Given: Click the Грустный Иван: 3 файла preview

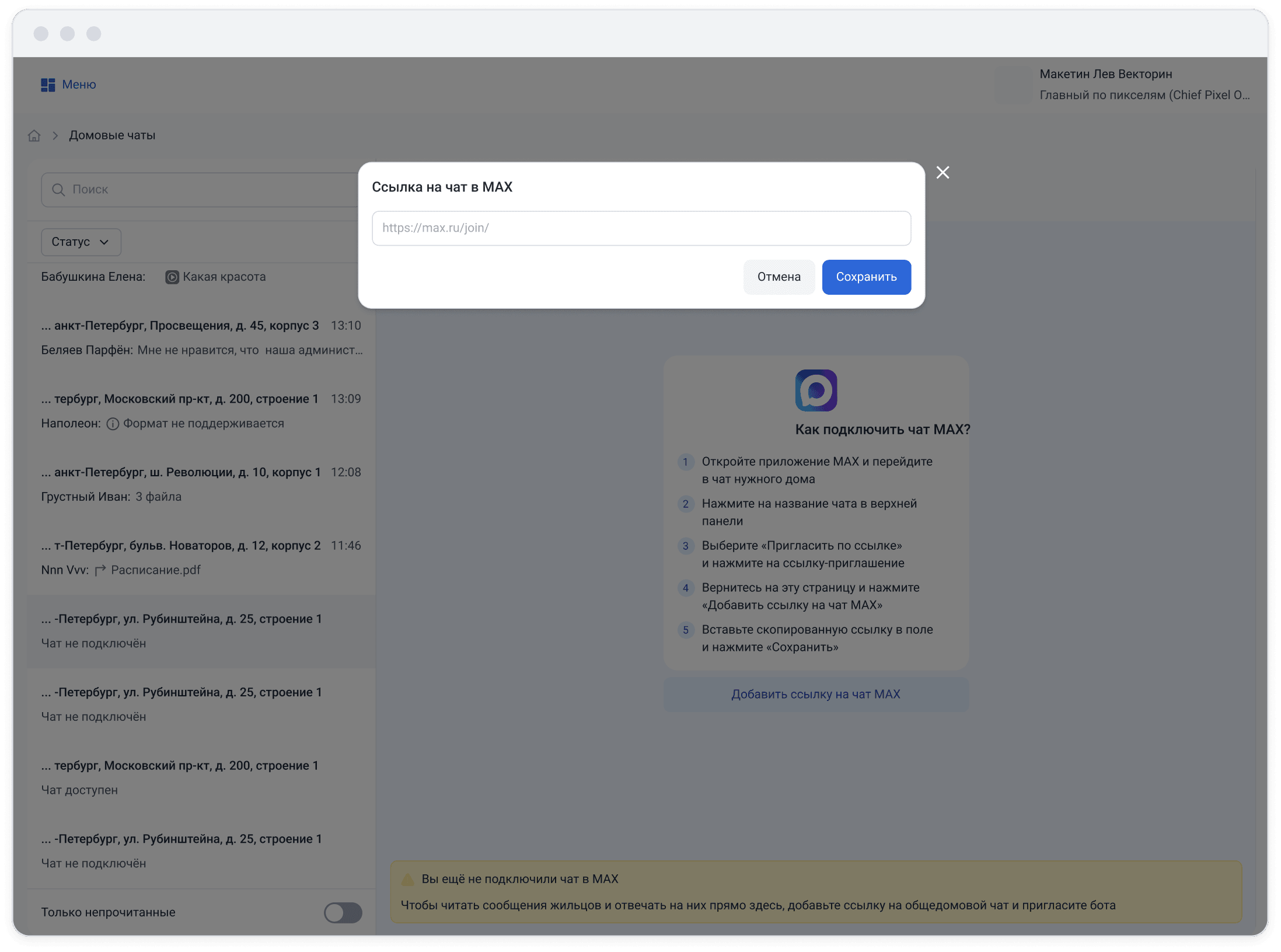Looking at the screenshot, I should click(111, 497).
